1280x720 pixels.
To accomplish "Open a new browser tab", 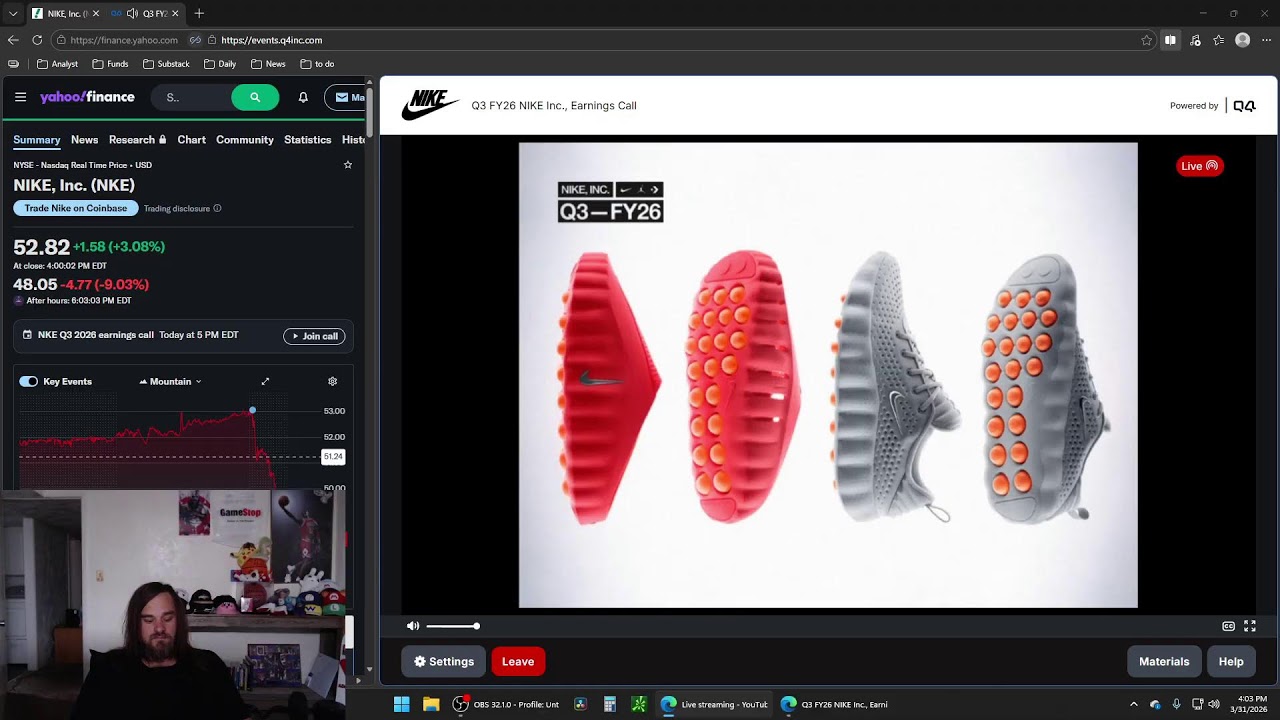I will point(199,13).
